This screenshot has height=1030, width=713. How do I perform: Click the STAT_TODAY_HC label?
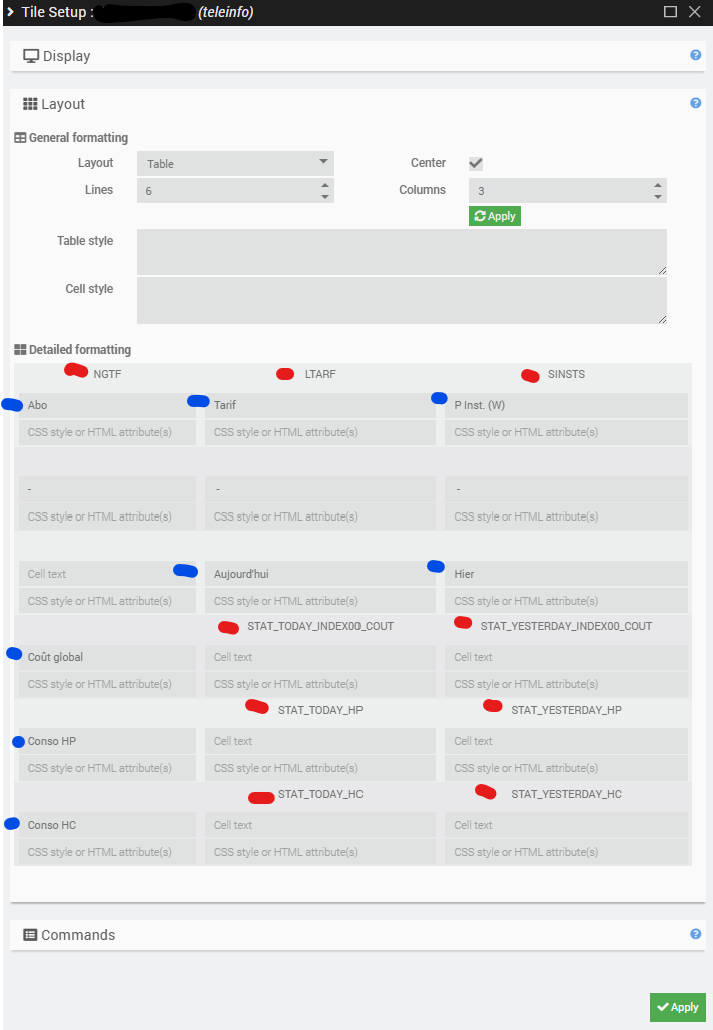click(x=321, y=794)
